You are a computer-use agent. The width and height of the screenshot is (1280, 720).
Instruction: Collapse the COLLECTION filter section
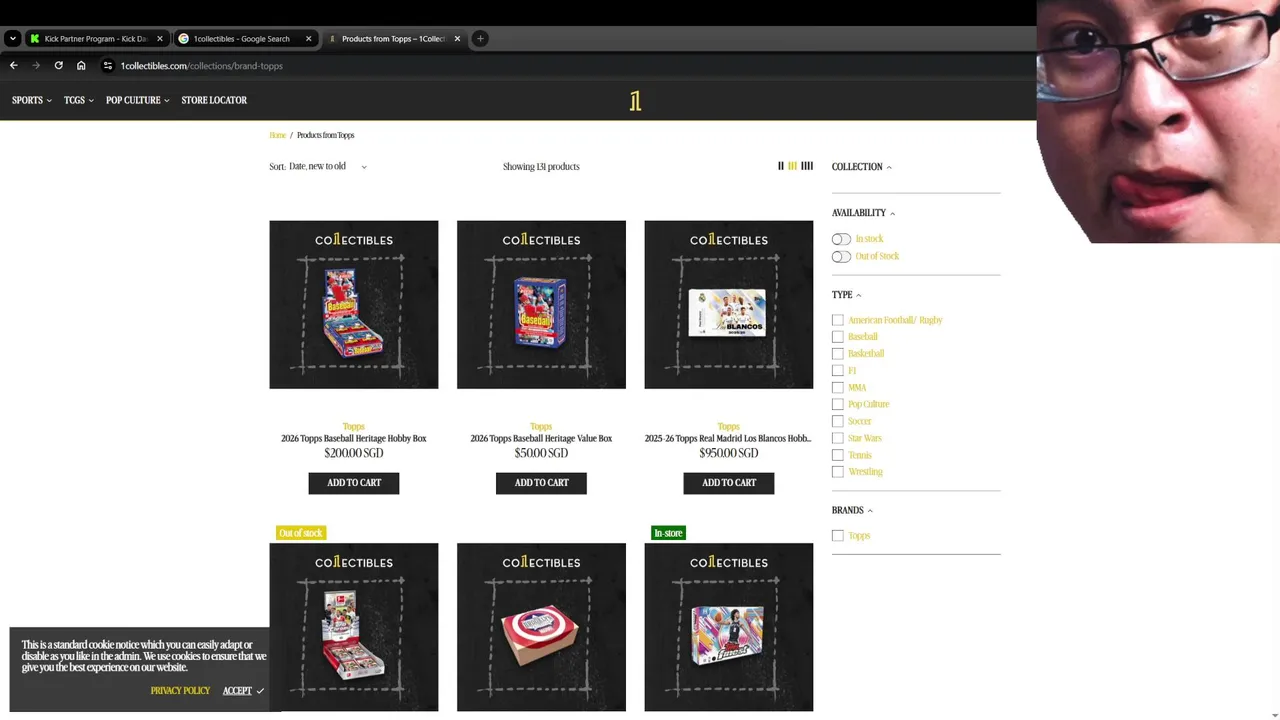[862, 167]
